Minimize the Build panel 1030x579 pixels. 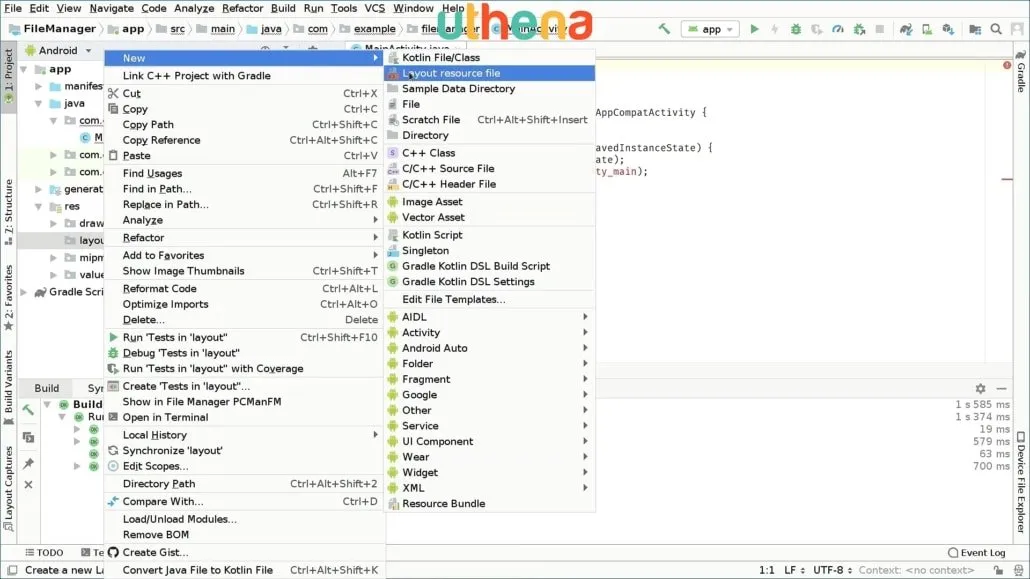click(1001, 388)
